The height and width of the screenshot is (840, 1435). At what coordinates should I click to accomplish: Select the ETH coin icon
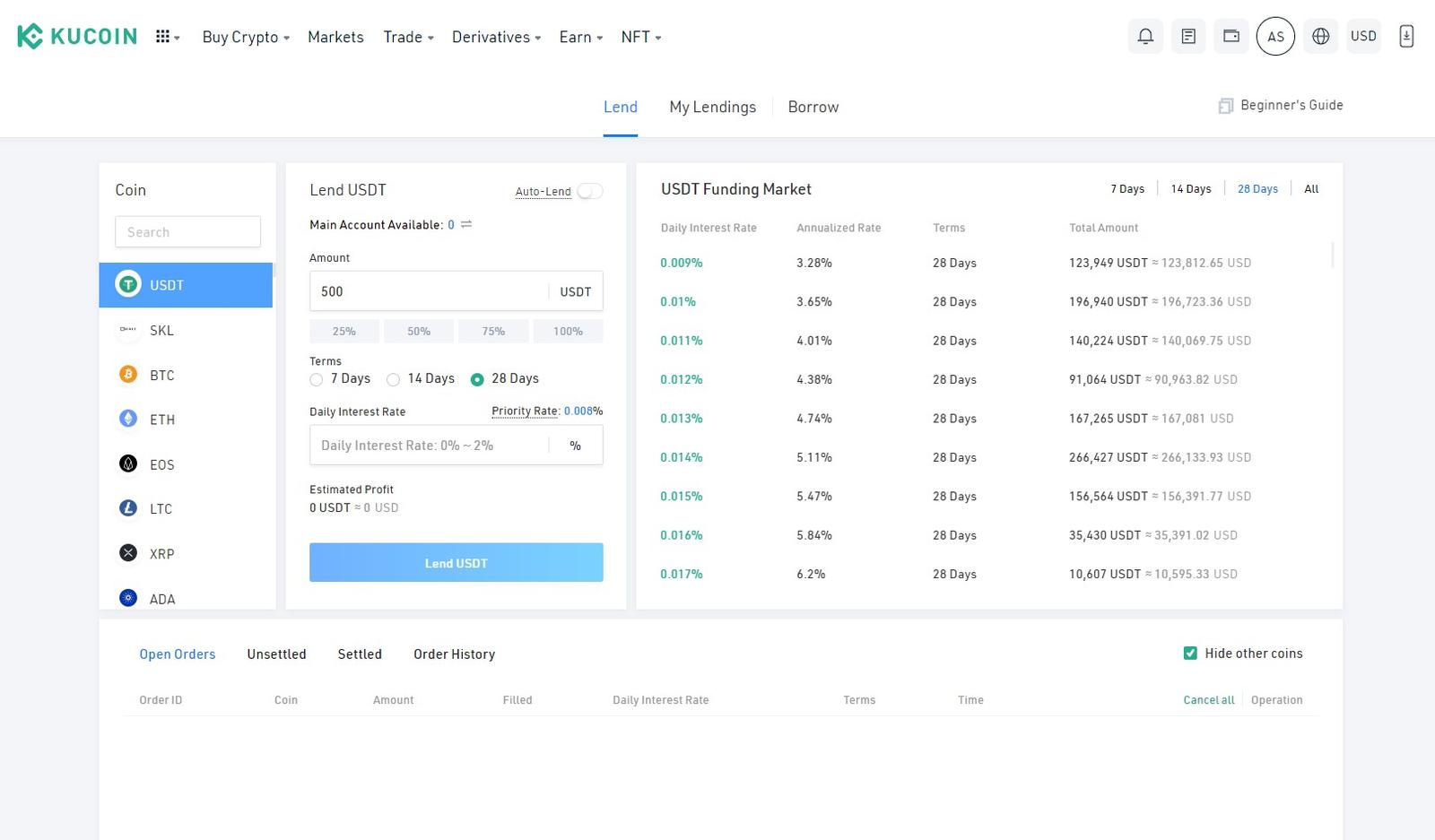click(128, 419)
